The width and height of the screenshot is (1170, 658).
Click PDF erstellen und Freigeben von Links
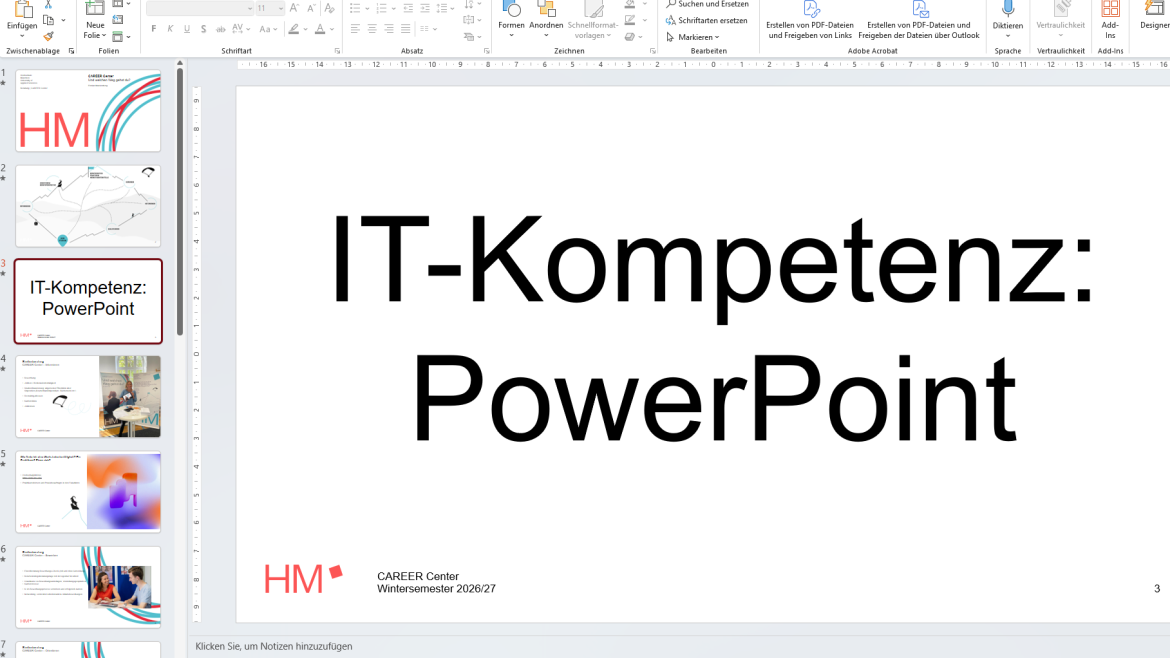coord(810,21)
